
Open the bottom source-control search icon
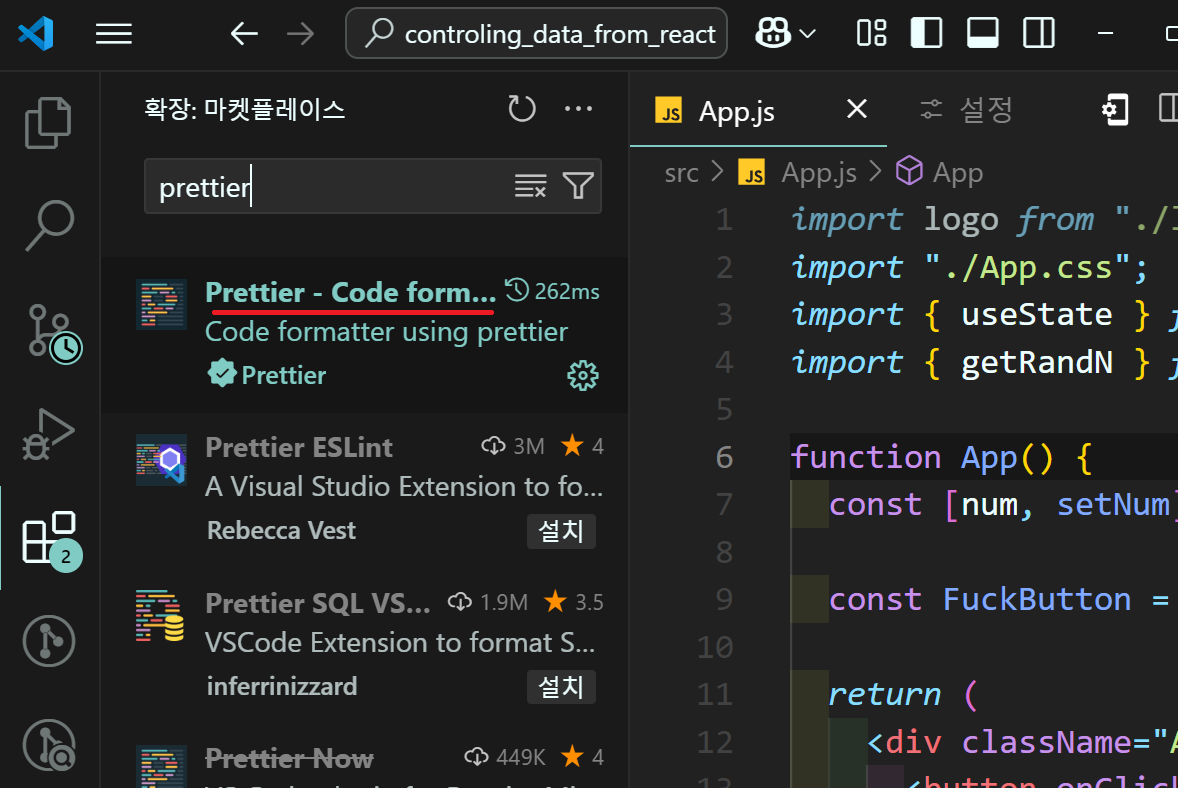(49, 745)
